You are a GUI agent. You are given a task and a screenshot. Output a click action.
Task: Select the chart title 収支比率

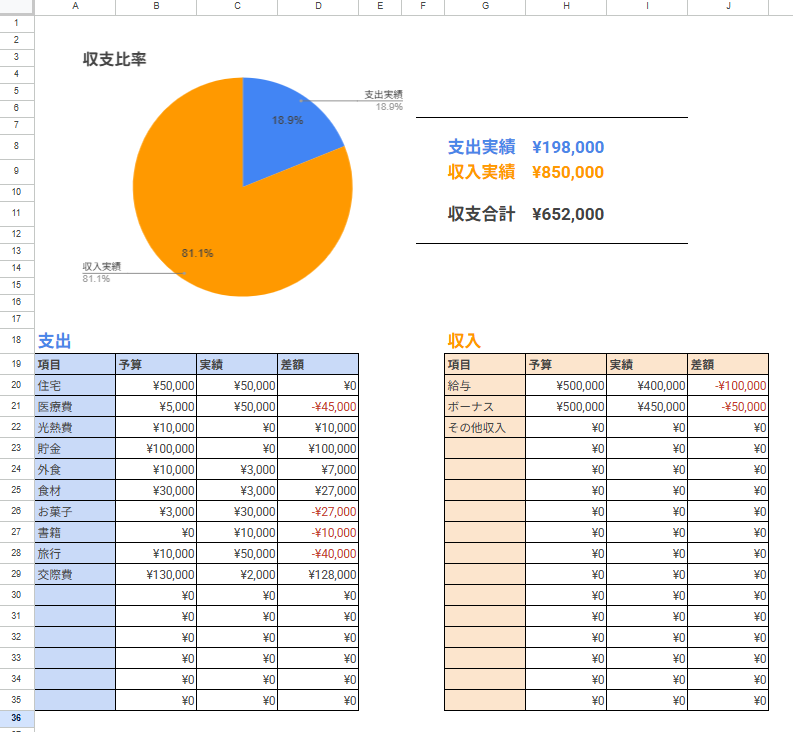[x=114, y=59]
